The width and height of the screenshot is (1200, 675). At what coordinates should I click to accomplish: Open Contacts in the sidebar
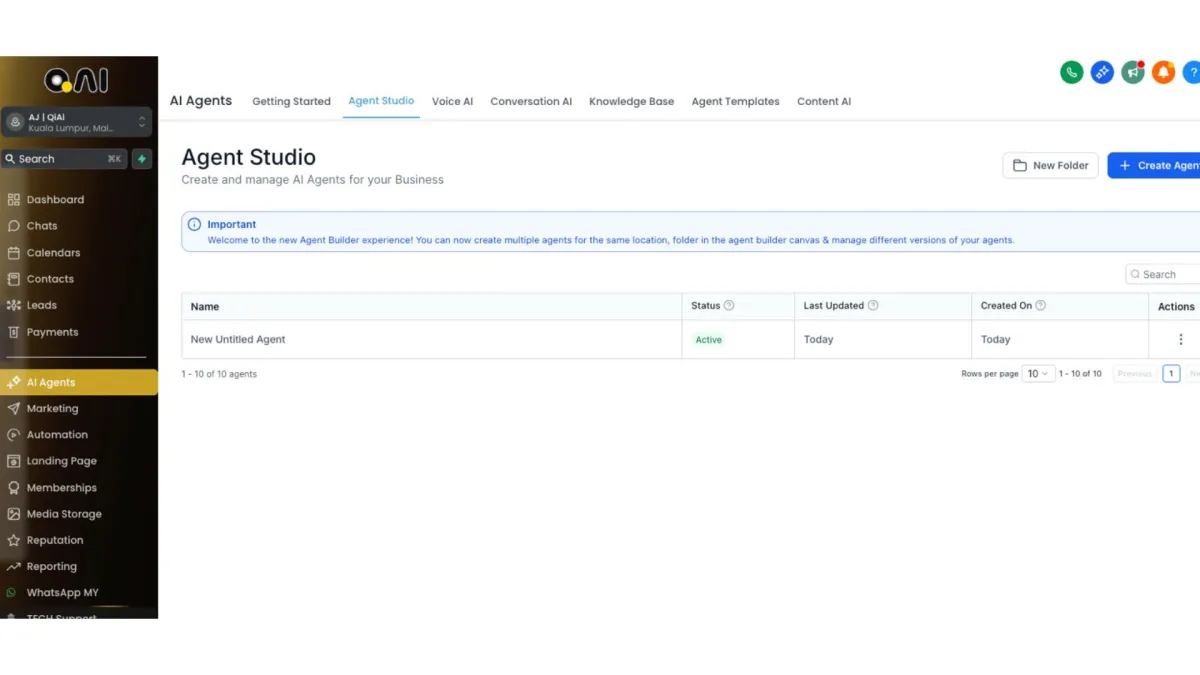click(50, 279)
